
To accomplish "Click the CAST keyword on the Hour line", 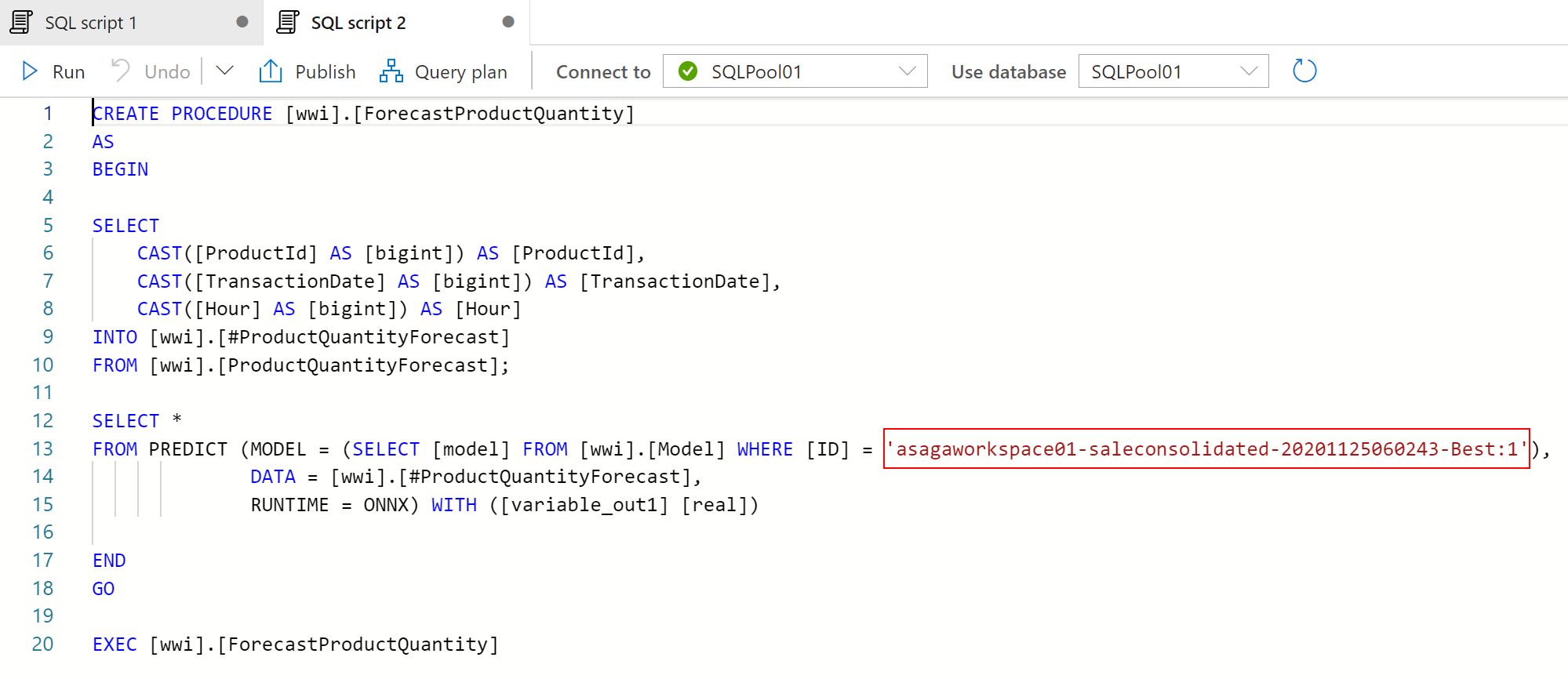I will click(x=159, y=309).
